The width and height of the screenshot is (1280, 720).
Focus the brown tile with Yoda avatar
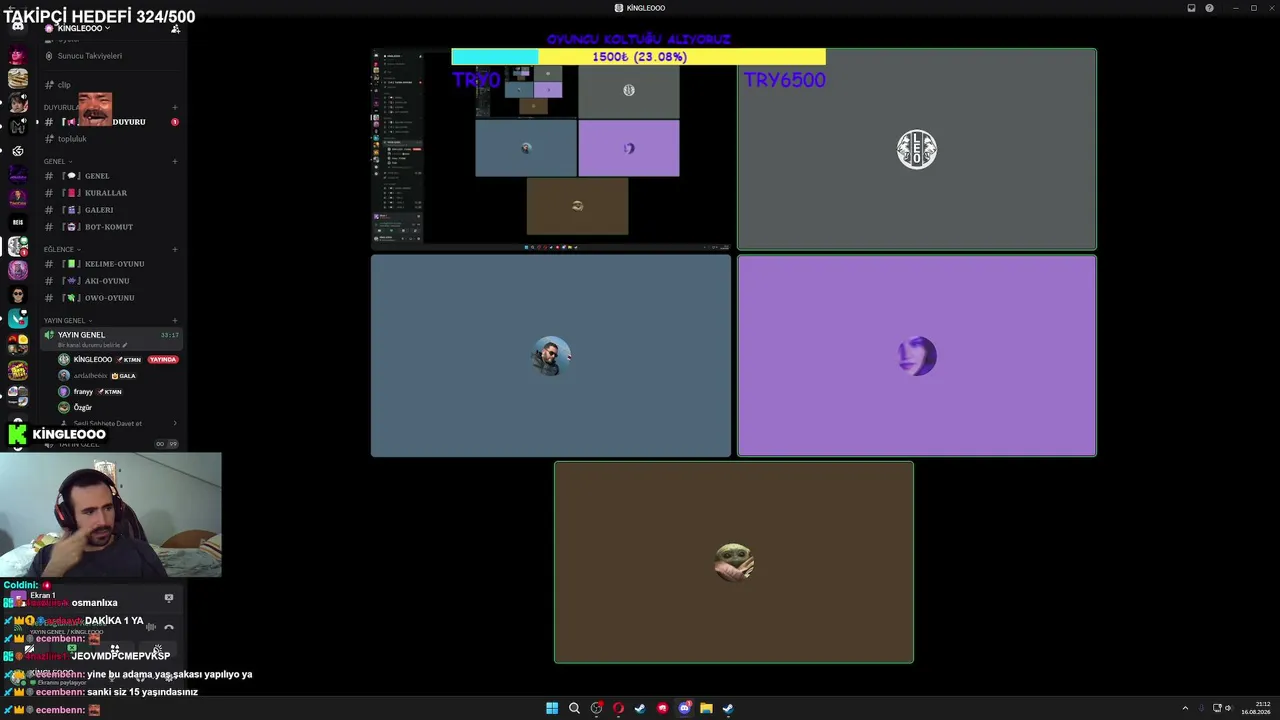pyautogui.click(x=734, y=562)
